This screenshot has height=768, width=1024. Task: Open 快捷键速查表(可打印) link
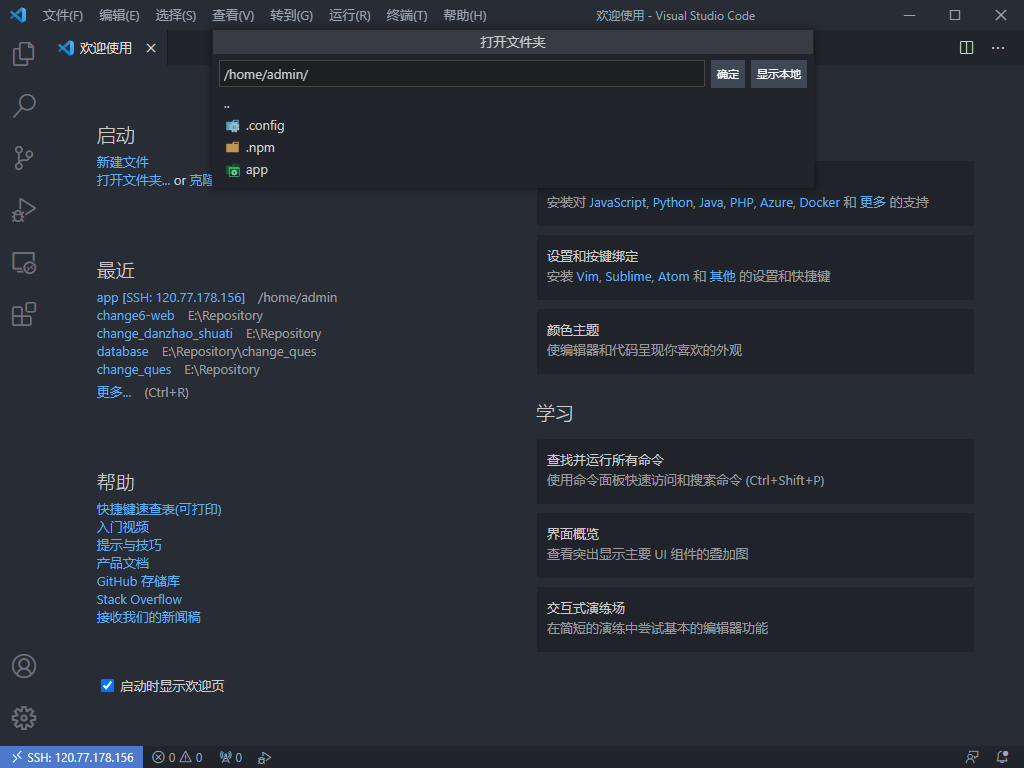(x=159, y=509)
